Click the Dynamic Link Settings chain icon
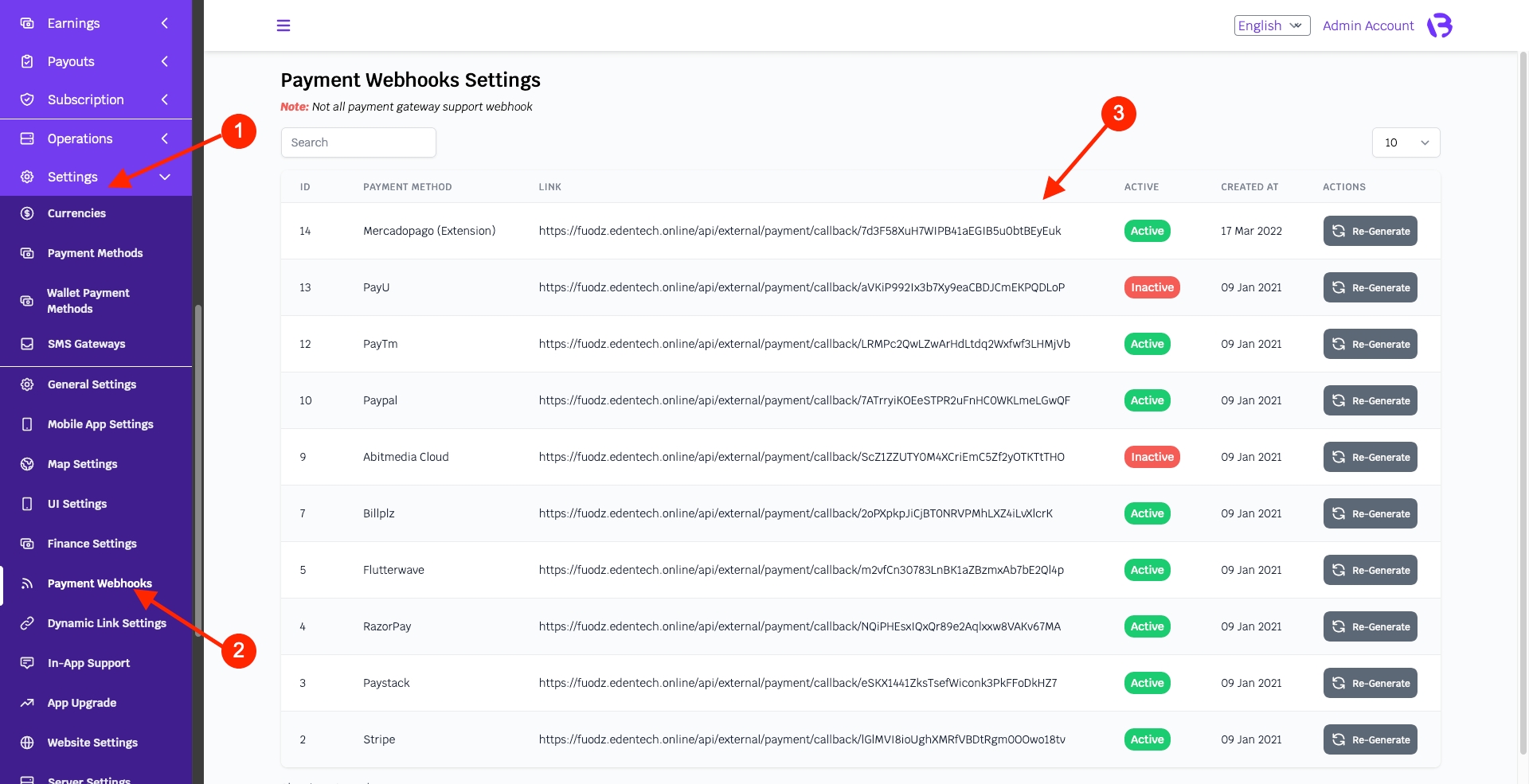Image resolution: width=1529 pixels, height=784 pixels. (27, 623)
